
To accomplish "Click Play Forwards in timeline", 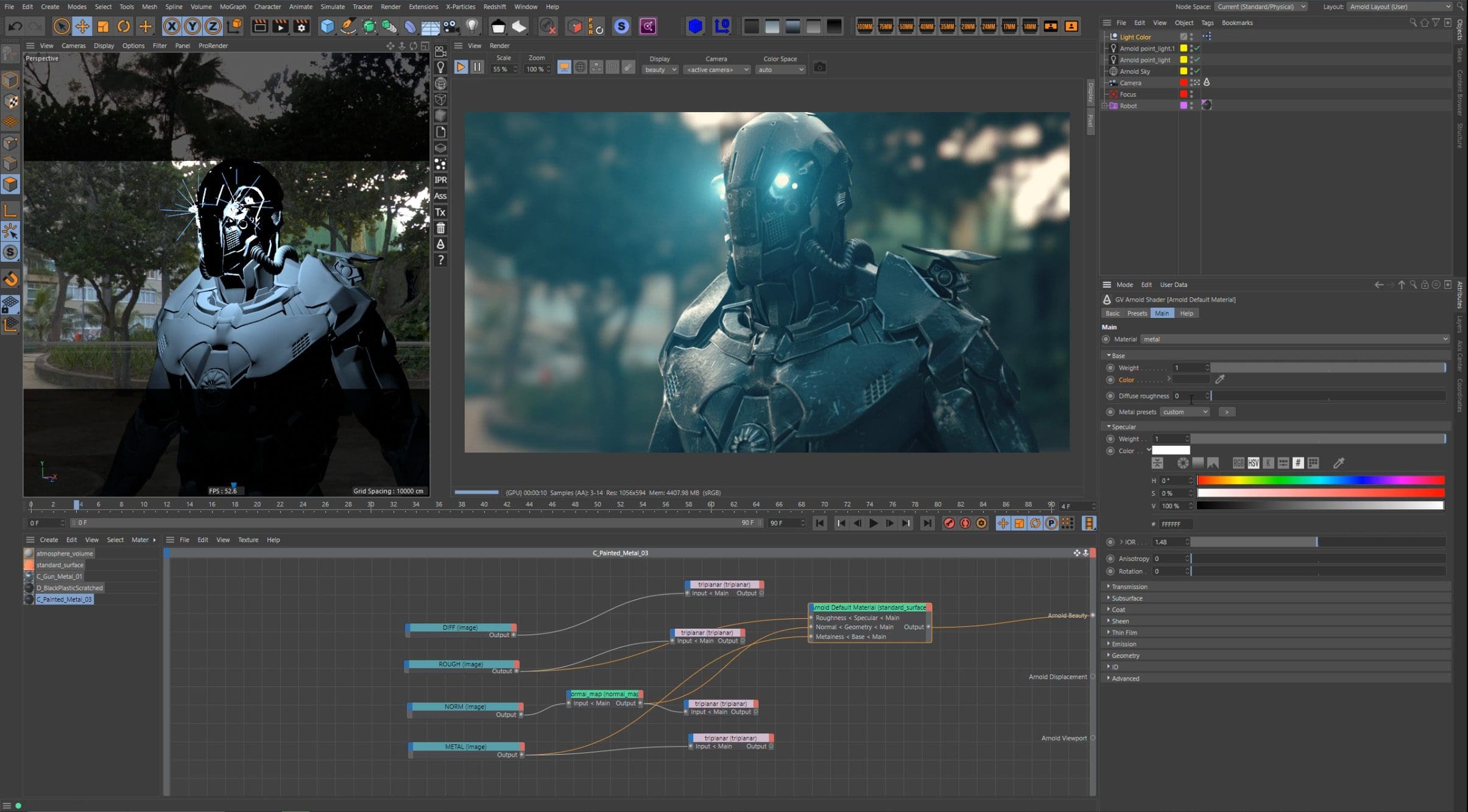I will (873, 523).
